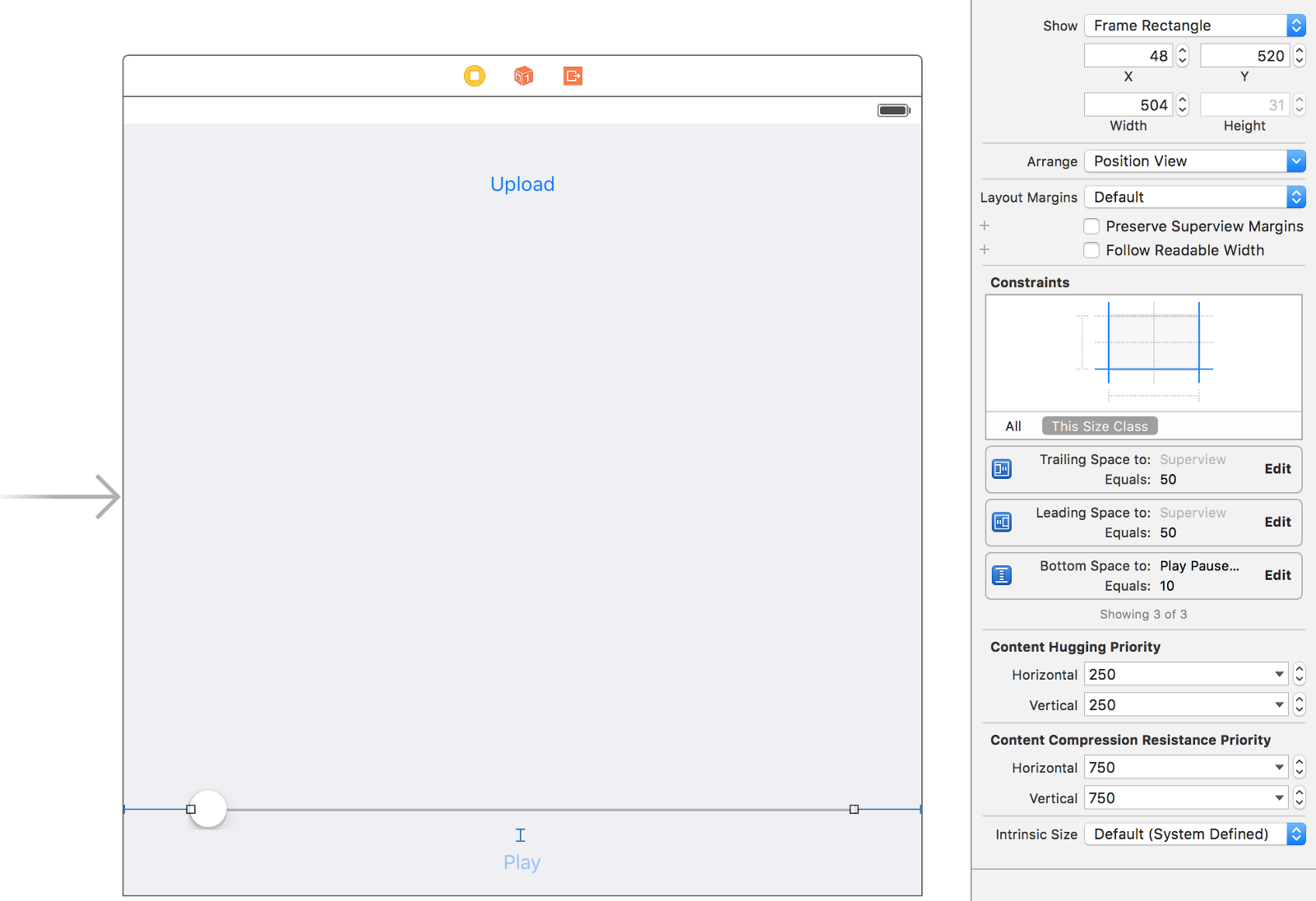The height and width of the screenshot is (901, 1316).
Task: Open the Layout Margins dropdown
Action: 1194,197
